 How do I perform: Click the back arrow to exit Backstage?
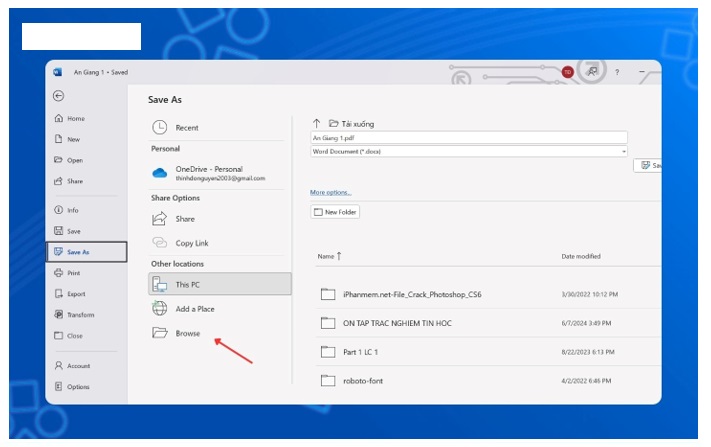58,96
